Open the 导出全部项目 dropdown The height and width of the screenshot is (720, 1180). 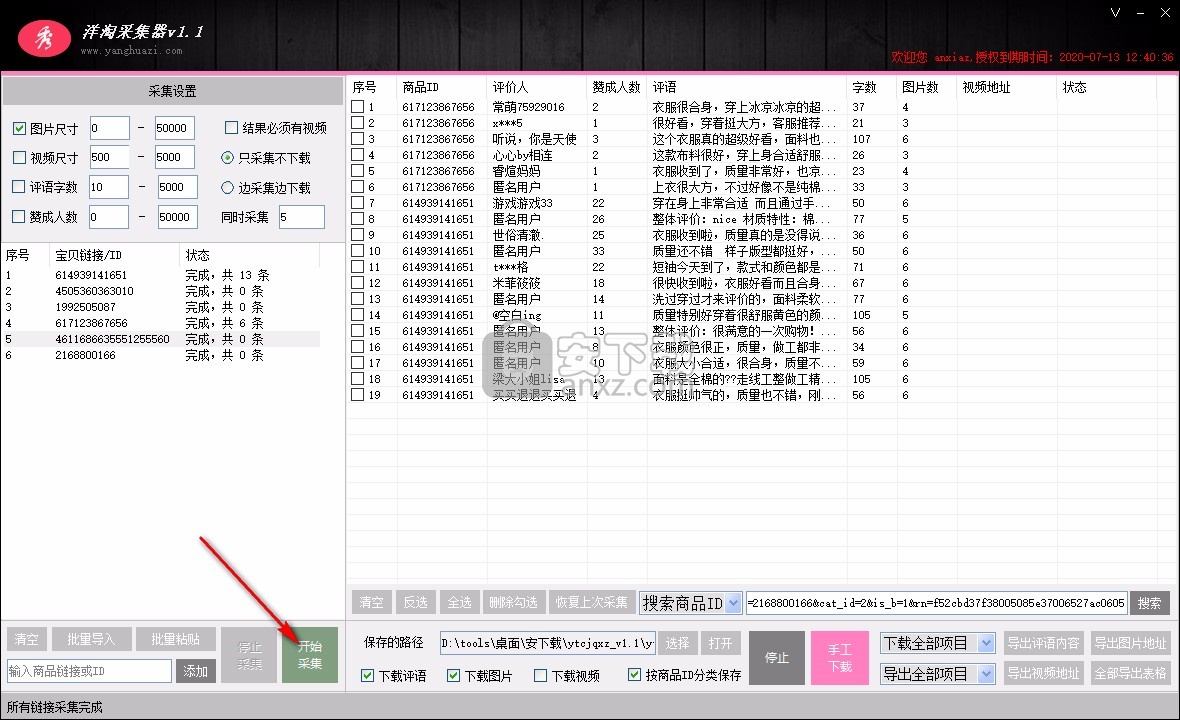tap(987, 674)
